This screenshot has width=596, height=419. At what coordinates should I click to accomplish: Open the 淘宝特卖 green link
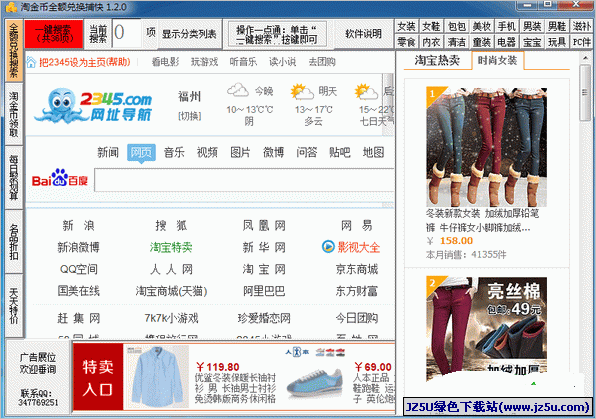click(171, 248)
